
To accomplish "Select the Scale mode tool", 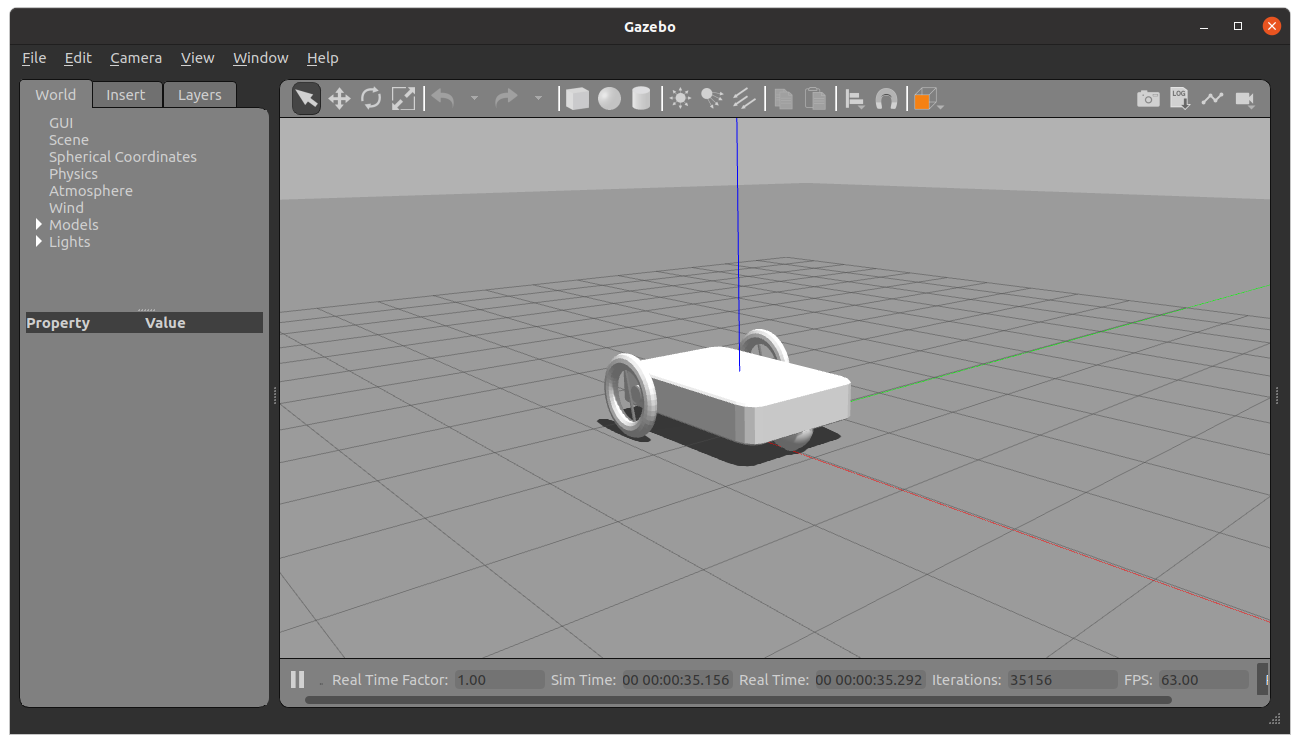I will click(x=403, y=98).
